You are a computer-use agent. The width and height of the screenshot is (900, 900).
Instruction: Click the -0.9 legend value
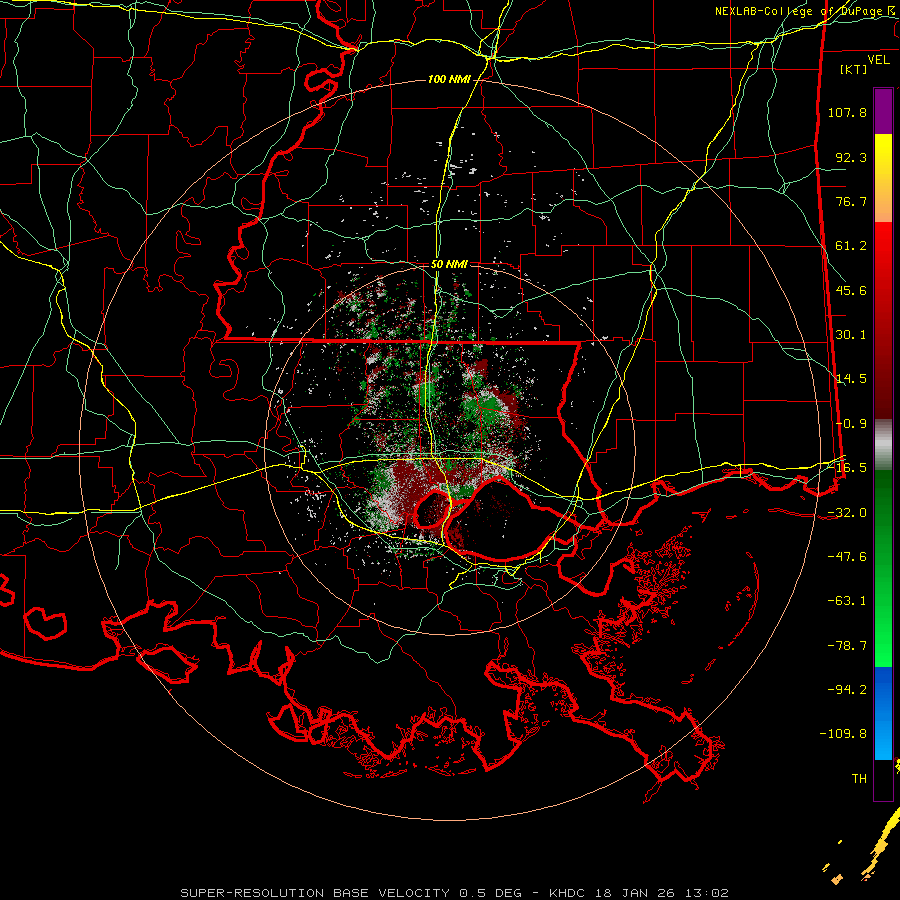(x=851, y=424)
